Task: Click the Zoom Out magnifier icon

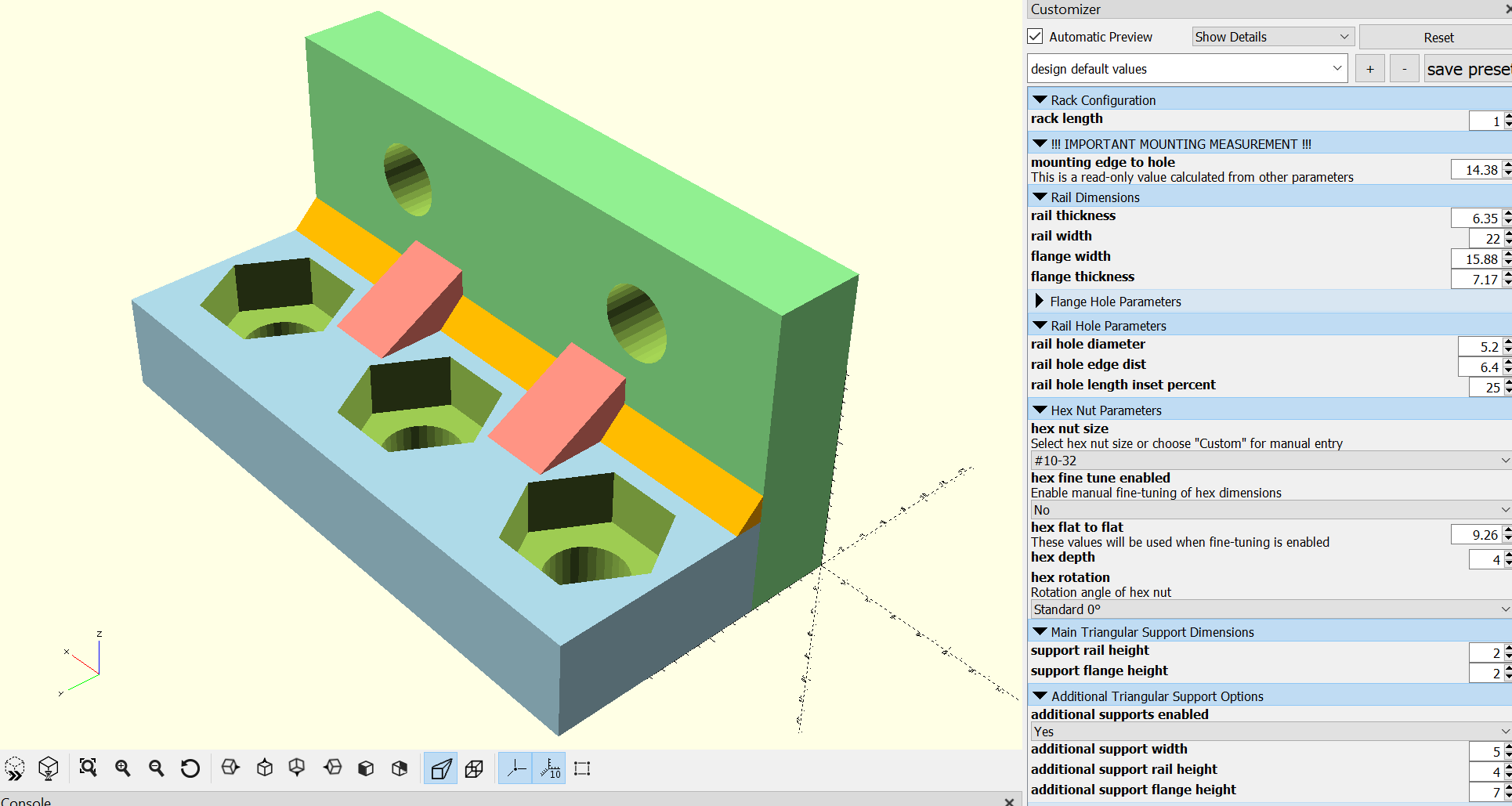Action: pos(156,768)
